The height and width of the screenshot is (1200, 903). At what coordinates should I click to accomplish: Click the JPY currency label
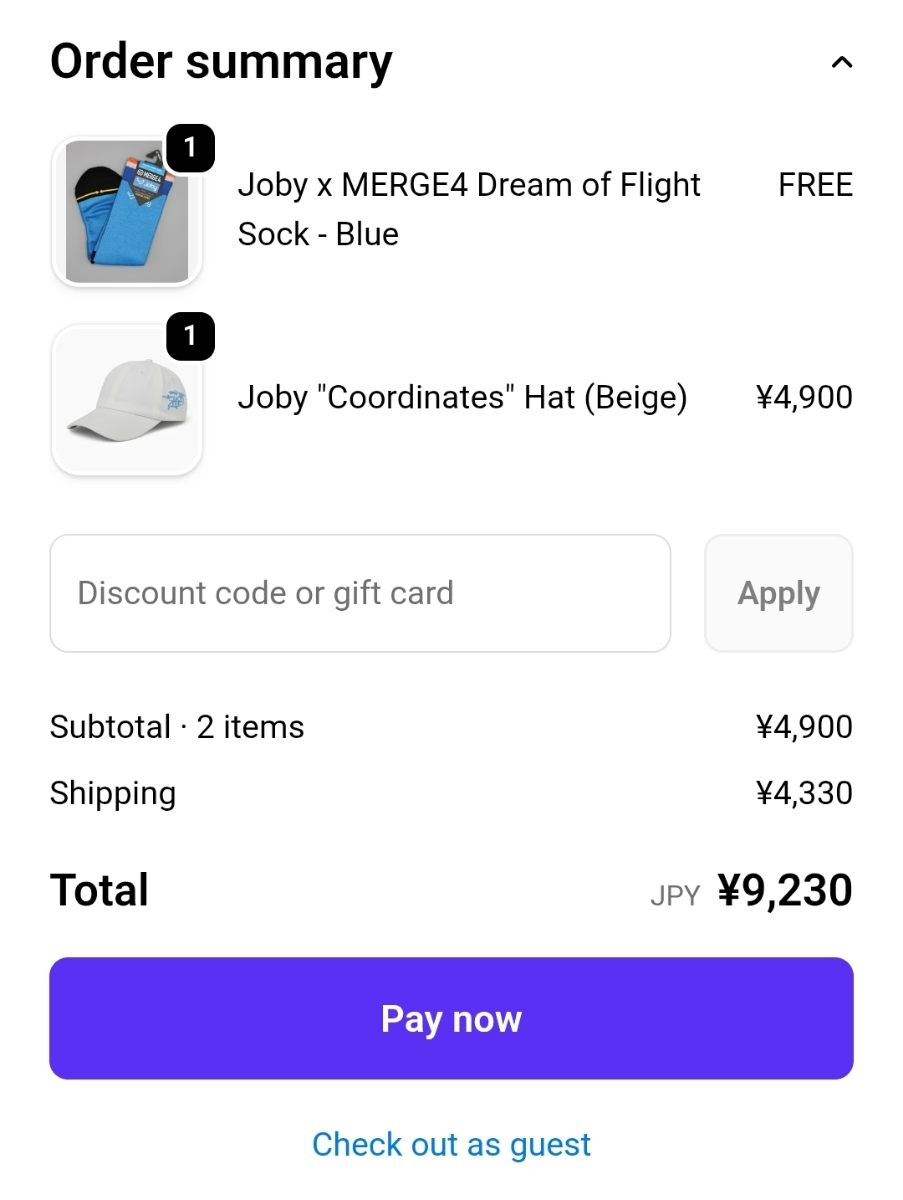coord(675,895)
